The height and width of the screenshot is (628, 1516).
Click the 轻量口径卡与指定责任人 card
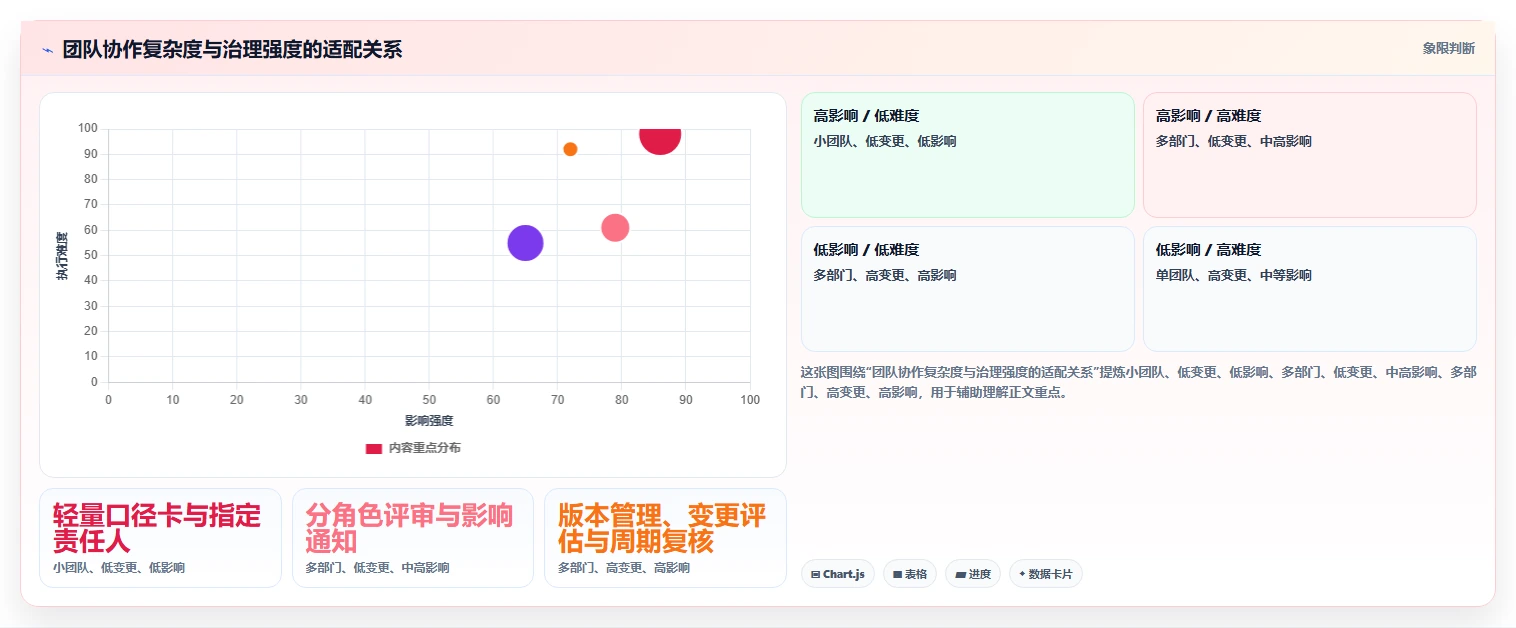pyautogui.click(x=160, y=538)
